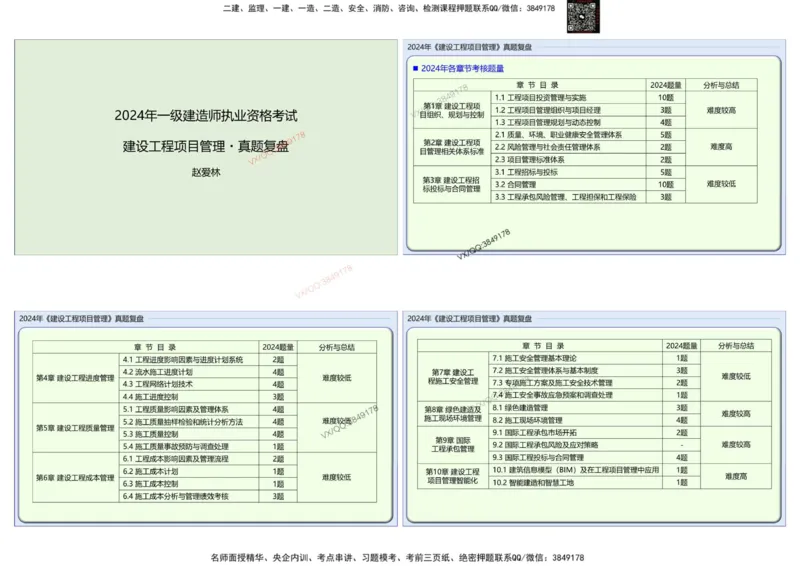Screen dimensions: 800x566
Task: Click the 难度较高 cell for chapter 1
Action: 721,110
